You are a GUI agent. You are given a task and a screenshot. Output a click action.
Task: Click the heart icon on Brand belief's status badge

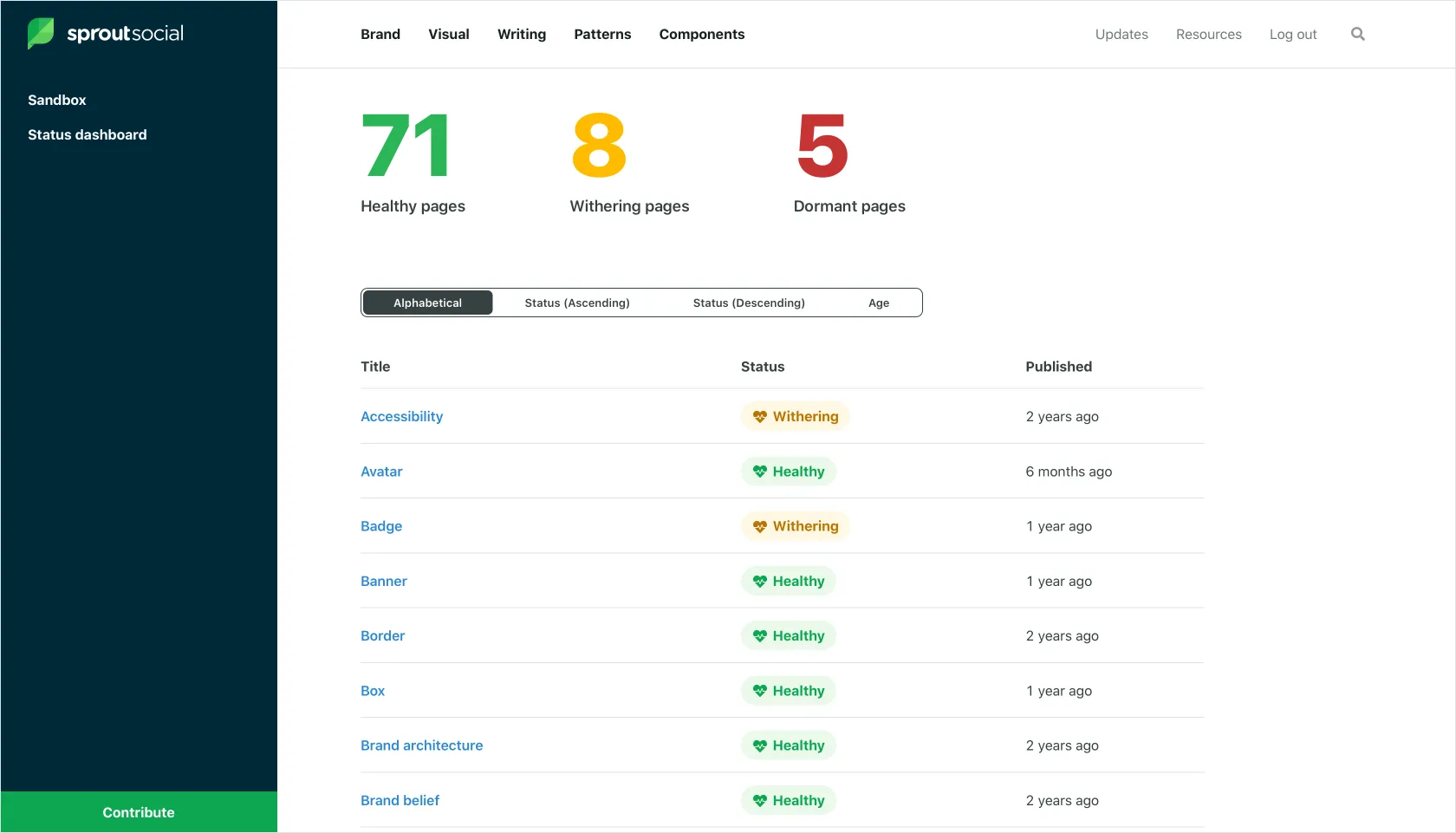[760, 800]
